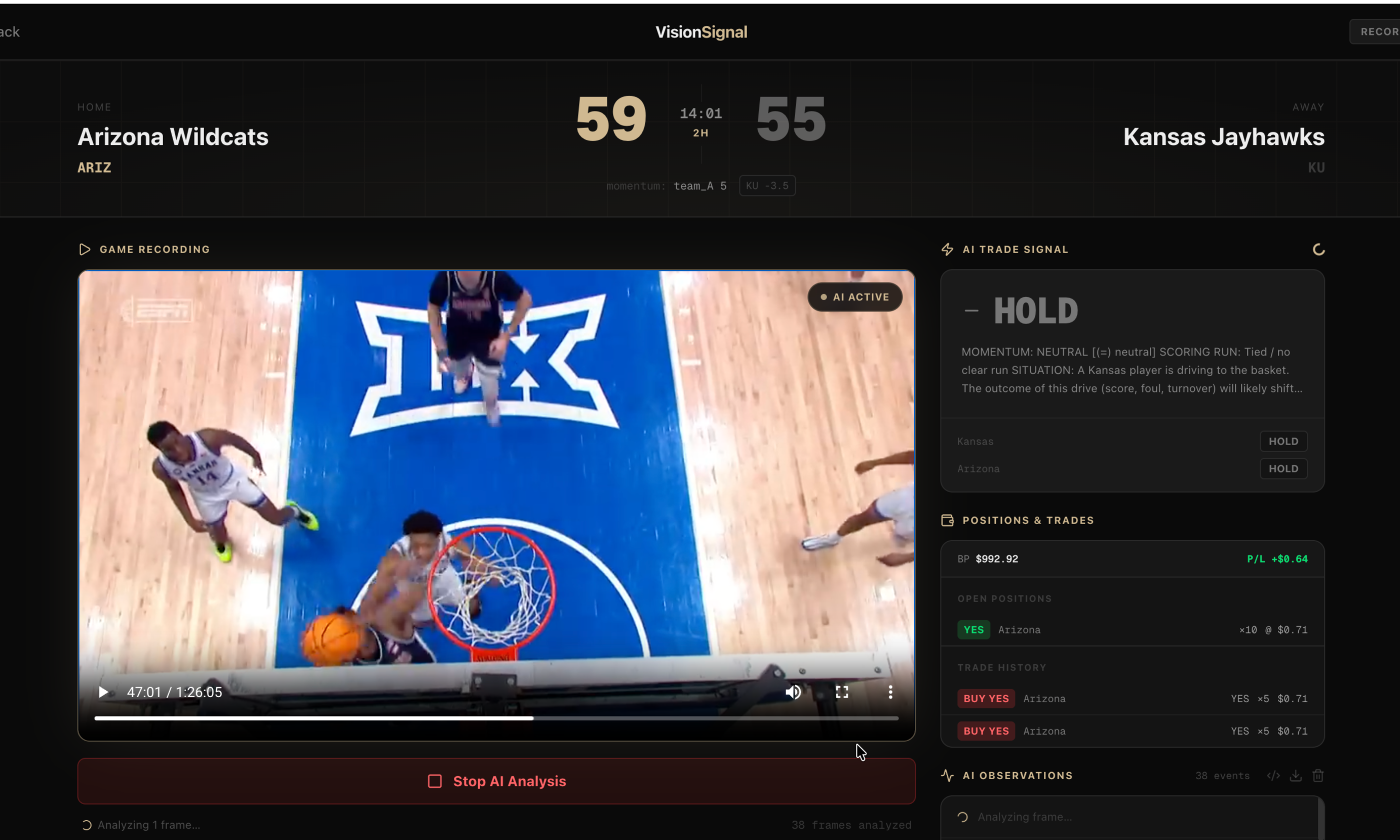Mute the video volume speaker icon
Screen dimensions: 1400x840
click(793, 692)
